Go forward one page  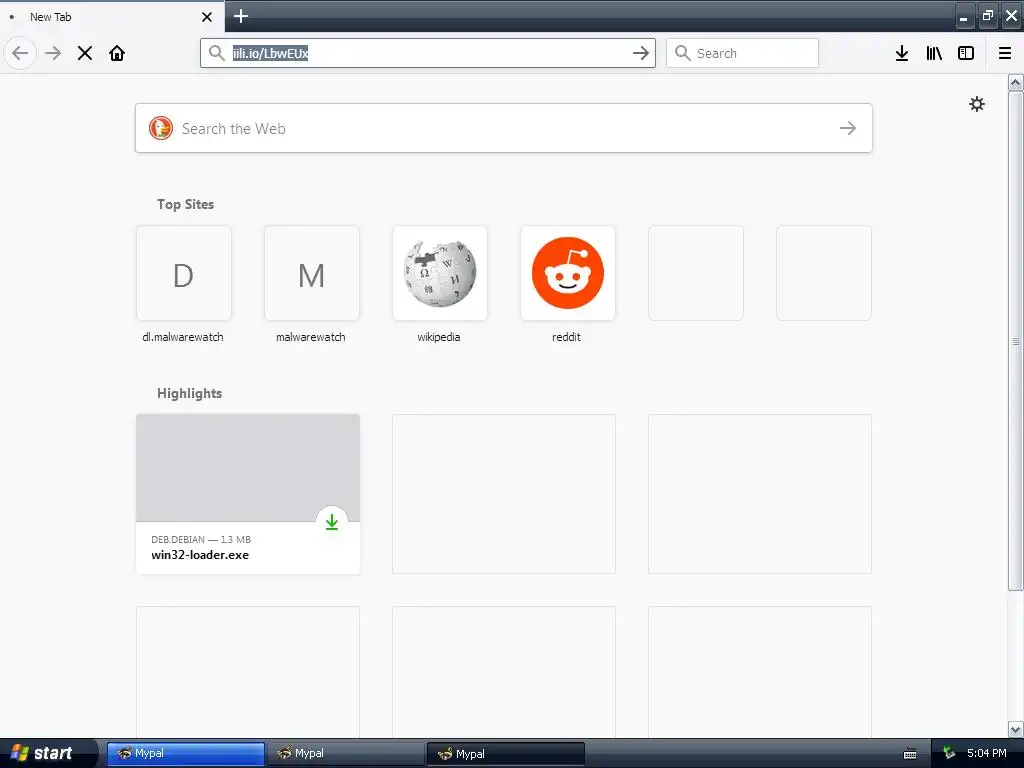click(x=53, y=53)
